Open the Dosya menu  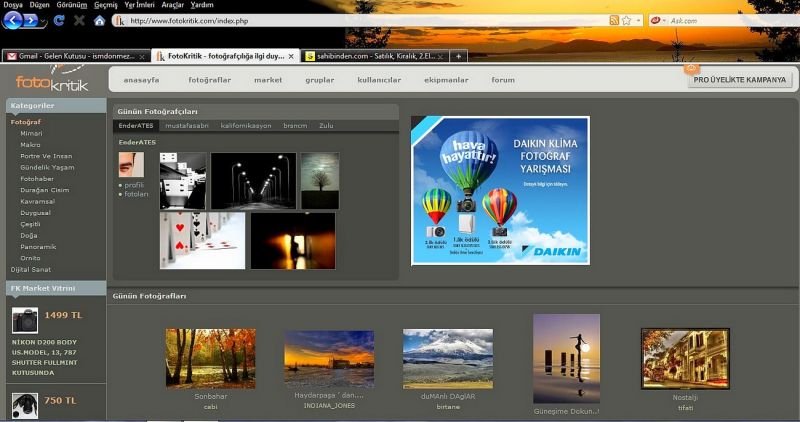coord(13,5)
